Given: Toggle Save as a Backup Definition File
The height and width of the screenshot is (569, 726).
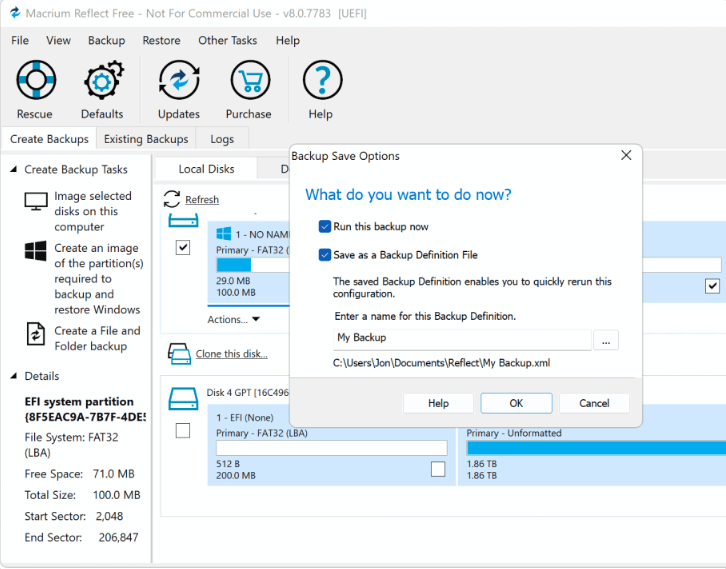Looking at the screenshot, I should (x=324, y=255).
